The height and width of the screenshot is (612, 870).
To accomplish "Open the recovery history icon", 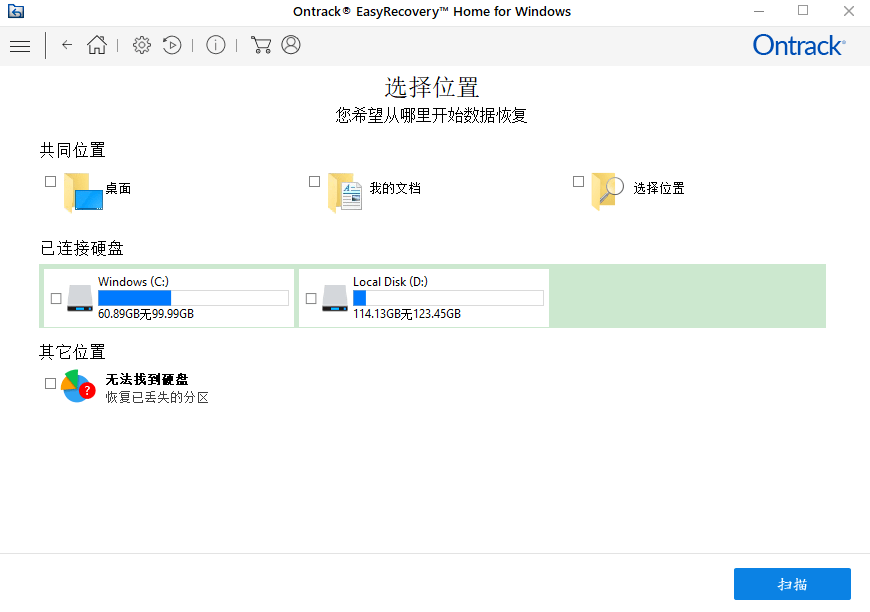I will pos(171,45).
